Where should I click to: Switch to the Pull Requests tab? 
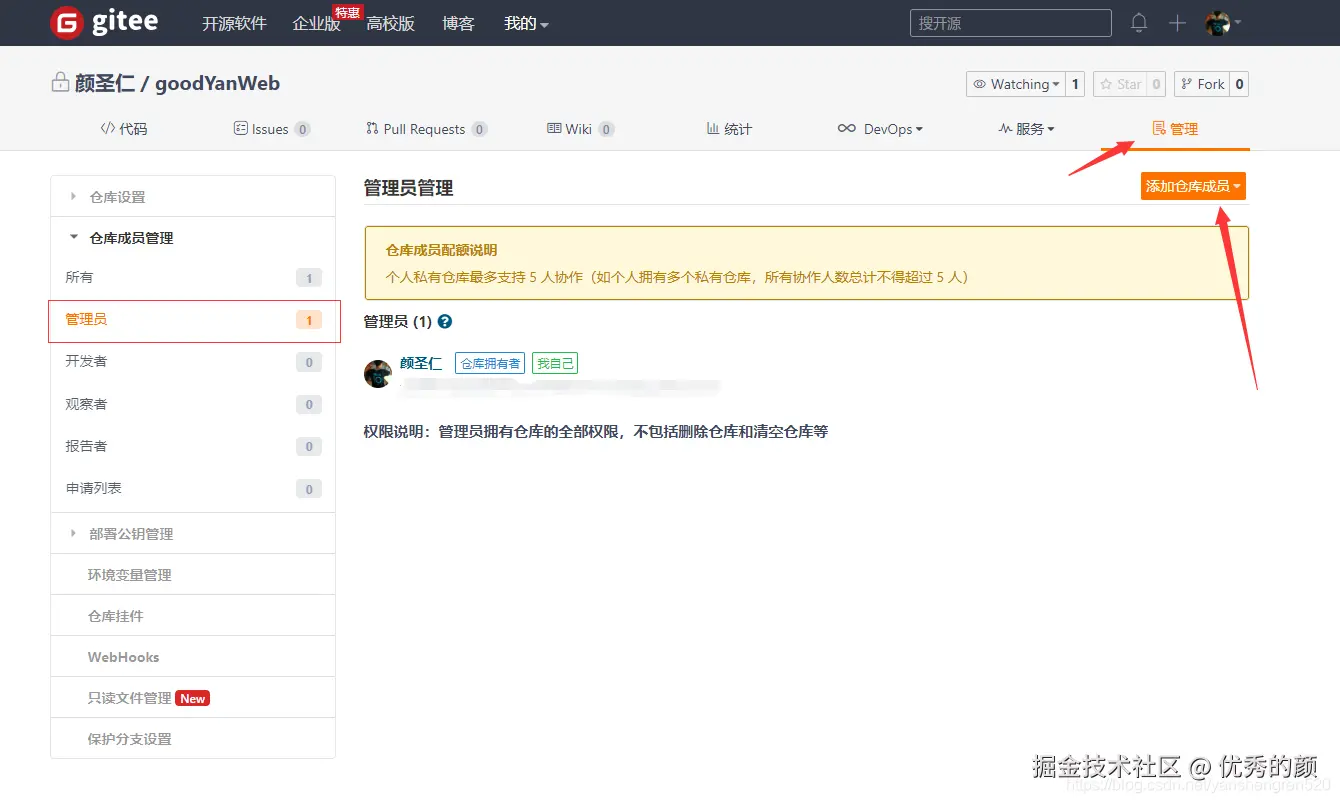426,129
